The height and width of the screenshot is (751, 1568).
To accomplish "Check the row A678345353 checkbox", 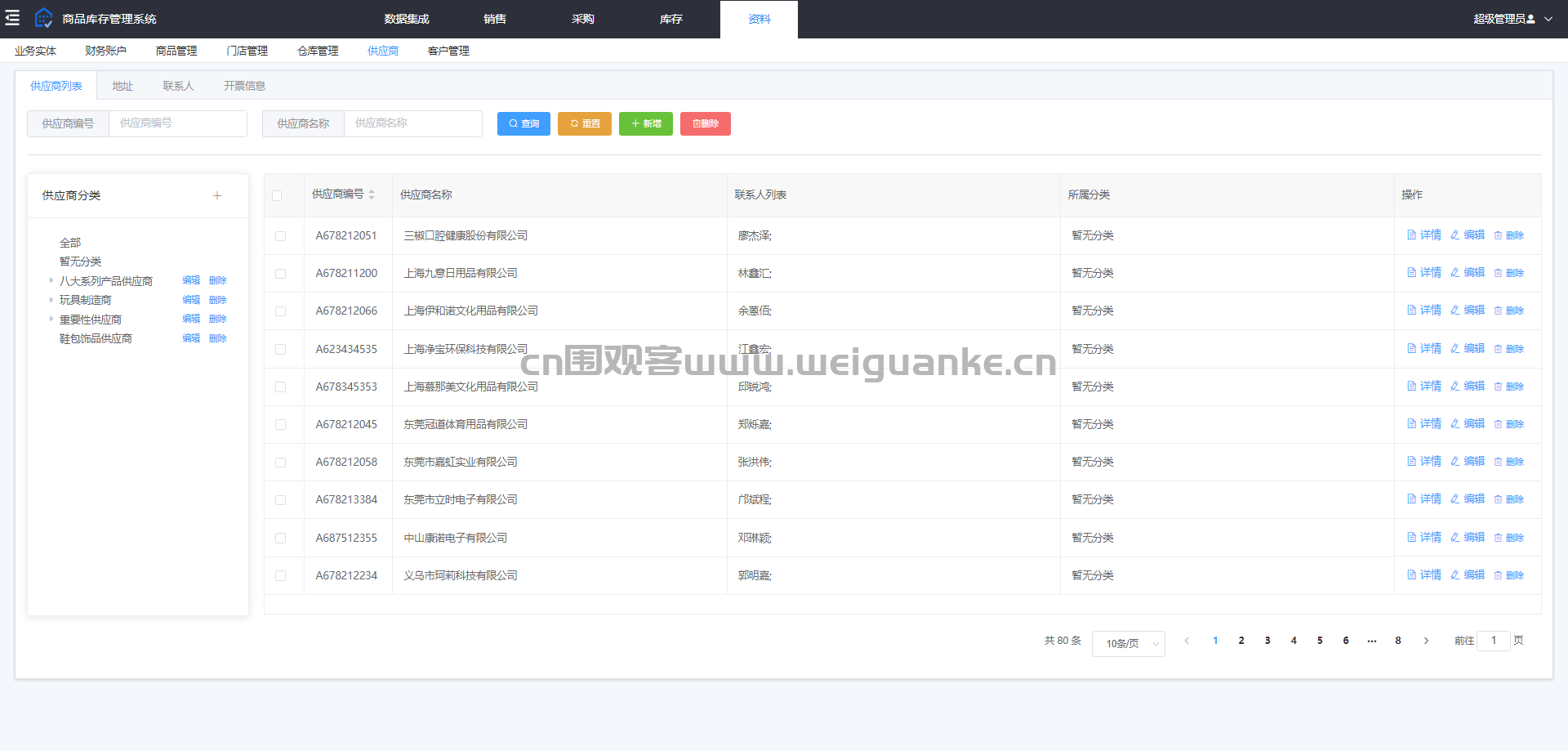I will click(x=280, y=387).
